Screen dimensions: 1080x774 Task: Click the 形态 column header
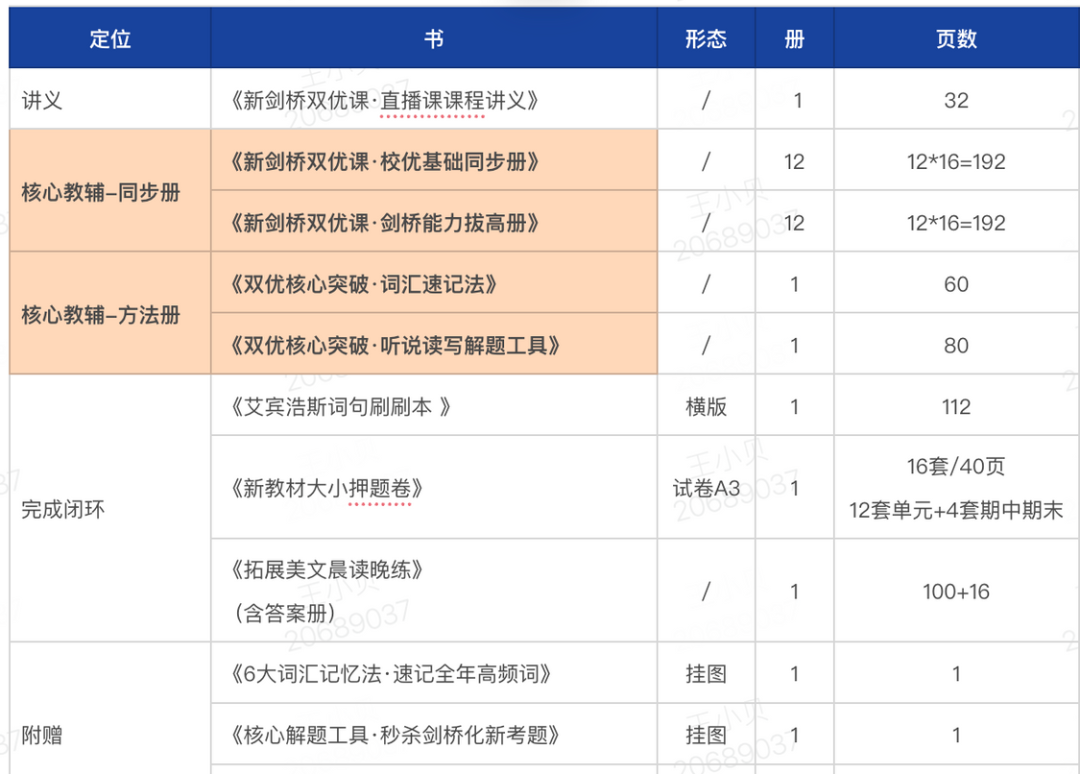[x=705, y=37]
